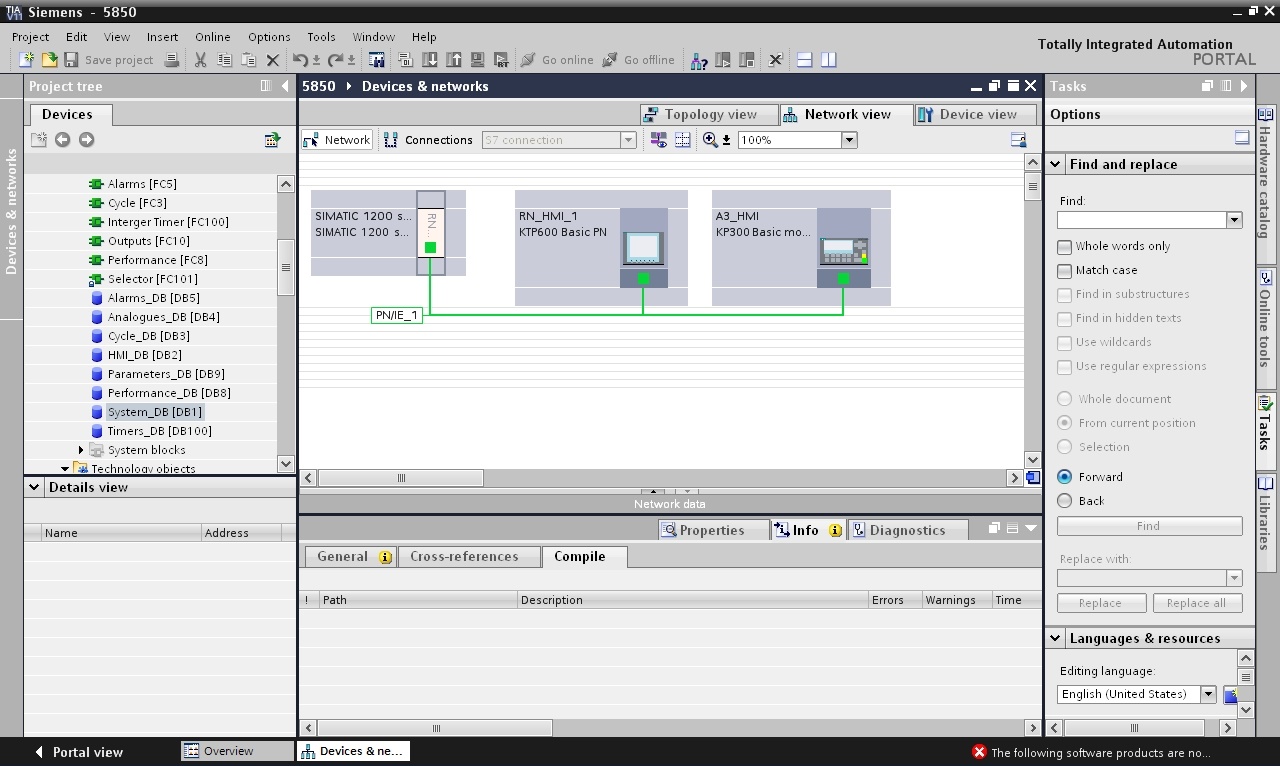Click the Open project folder icon
The image size is (1280, 766).
pos(49,60)
